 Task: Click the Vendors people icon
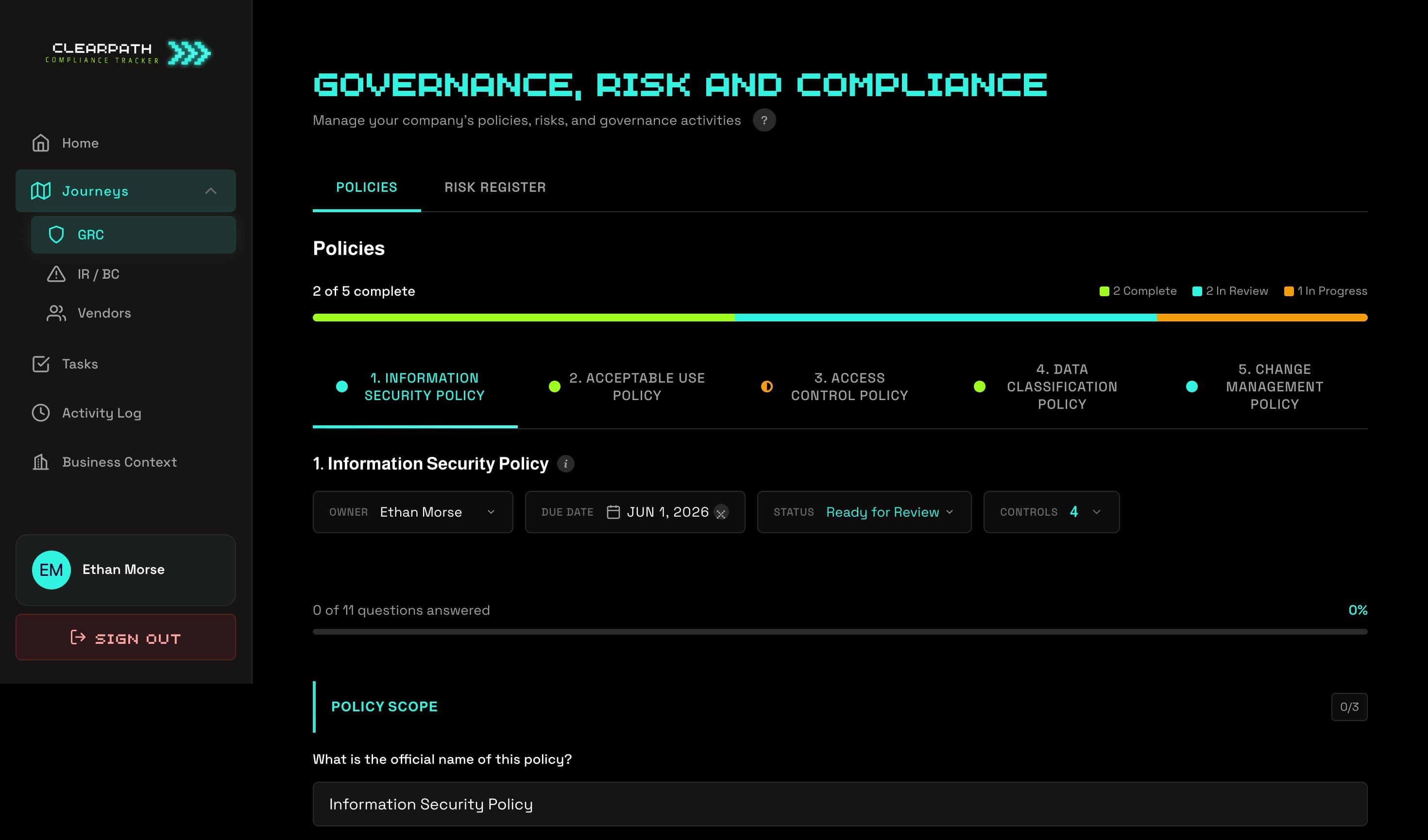(56, 313)
